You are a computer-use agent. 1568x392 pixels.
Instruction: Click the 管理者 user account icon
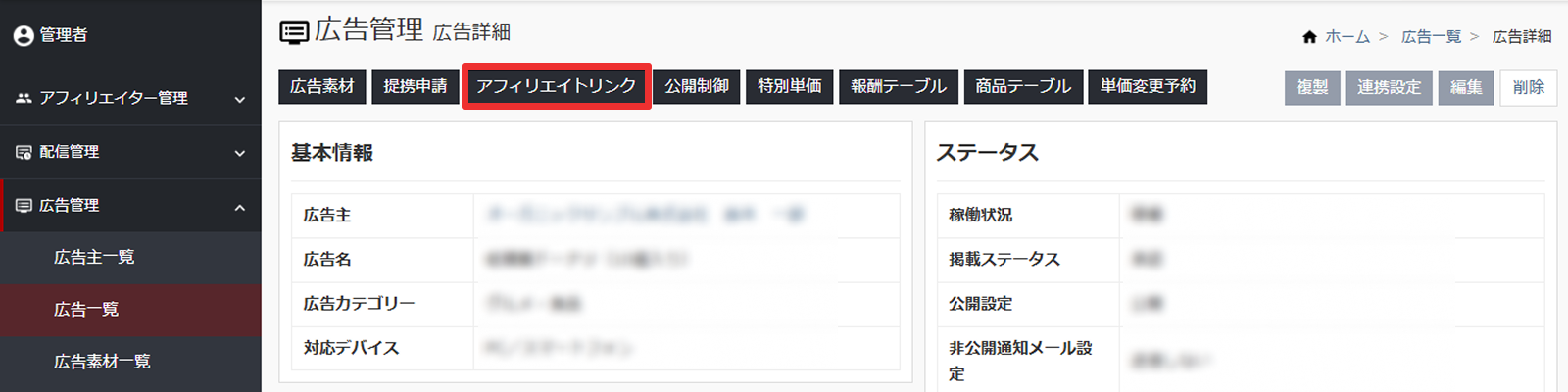point(24,35)
